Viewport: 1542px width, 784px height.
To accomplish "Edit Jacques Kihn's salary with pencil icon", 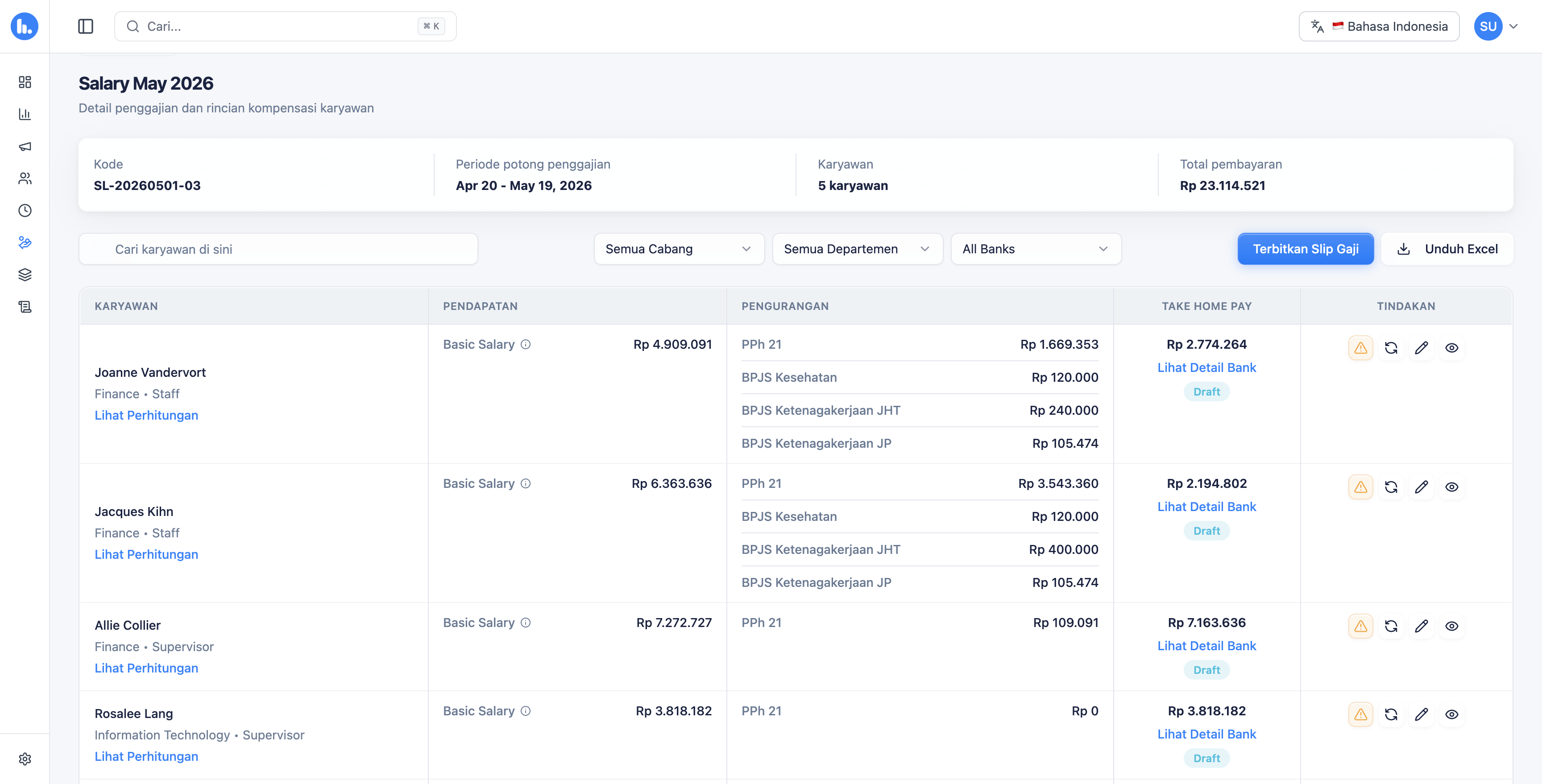I will point(1422,487).
